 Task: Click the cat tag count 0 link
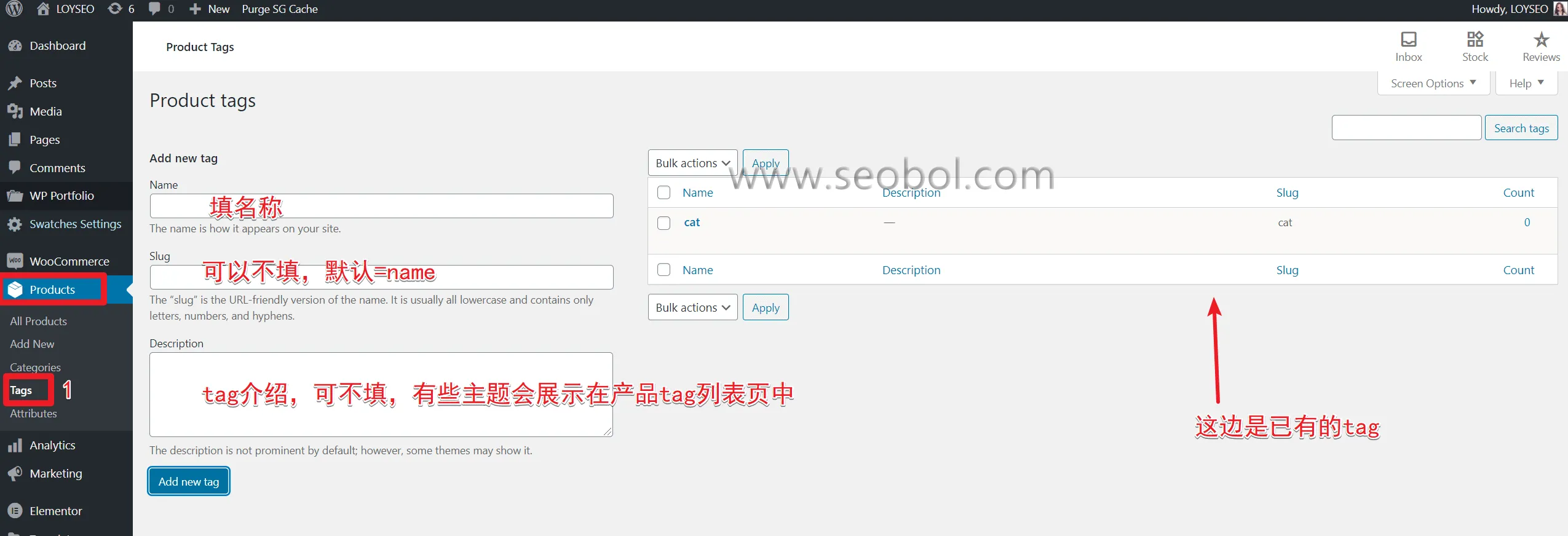click(x=1527, y=223)
